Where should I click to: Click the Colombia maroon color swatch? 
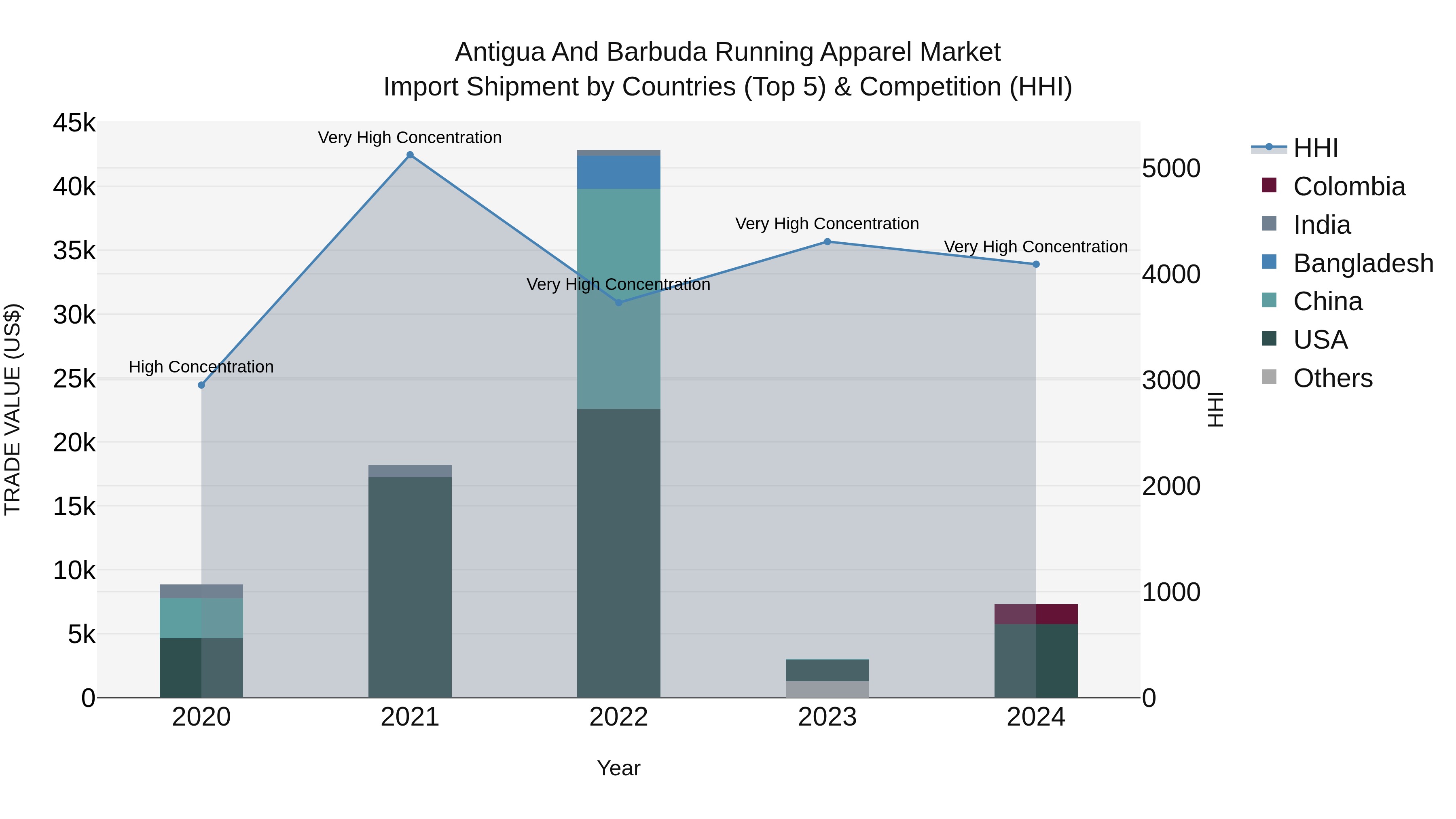pyautogui.click(x=1269, y=185)
